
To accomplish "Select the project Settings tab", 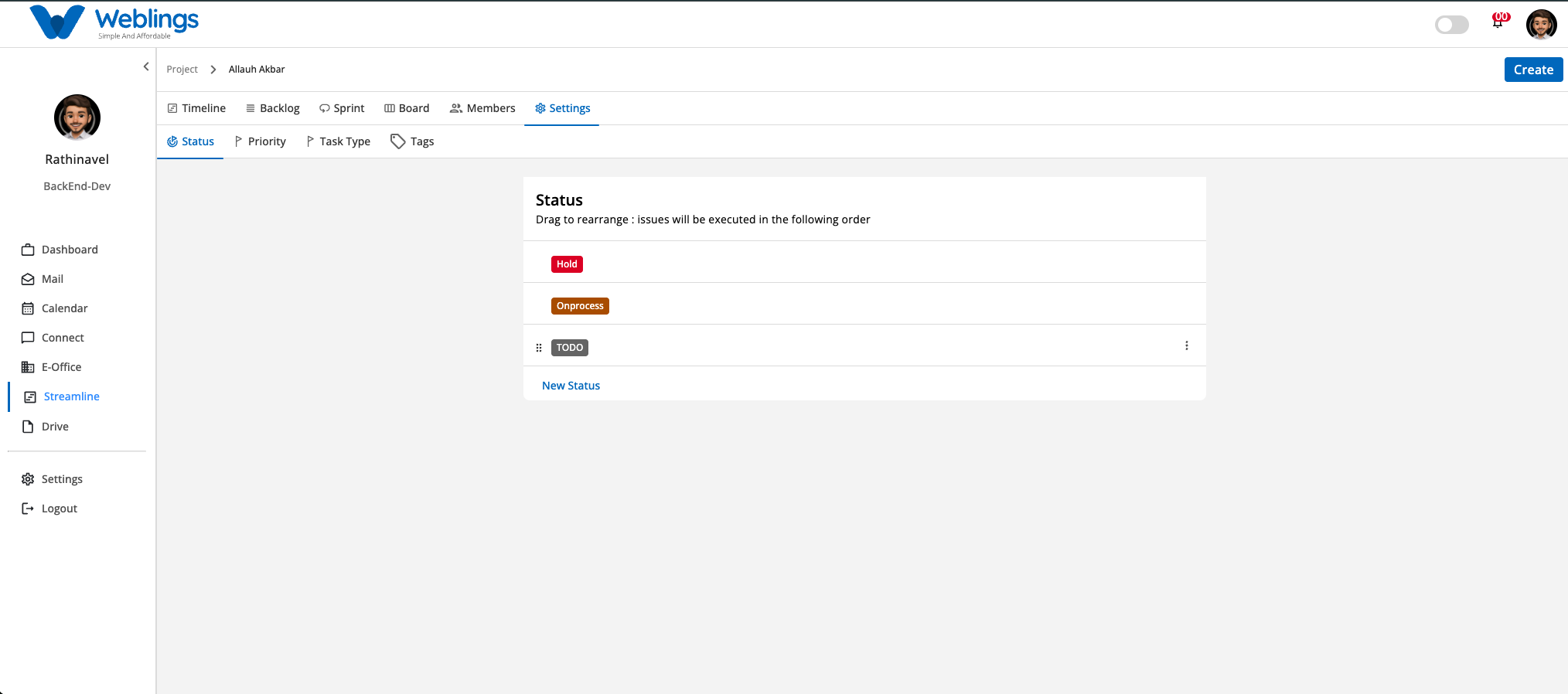I will pos(562,108).
